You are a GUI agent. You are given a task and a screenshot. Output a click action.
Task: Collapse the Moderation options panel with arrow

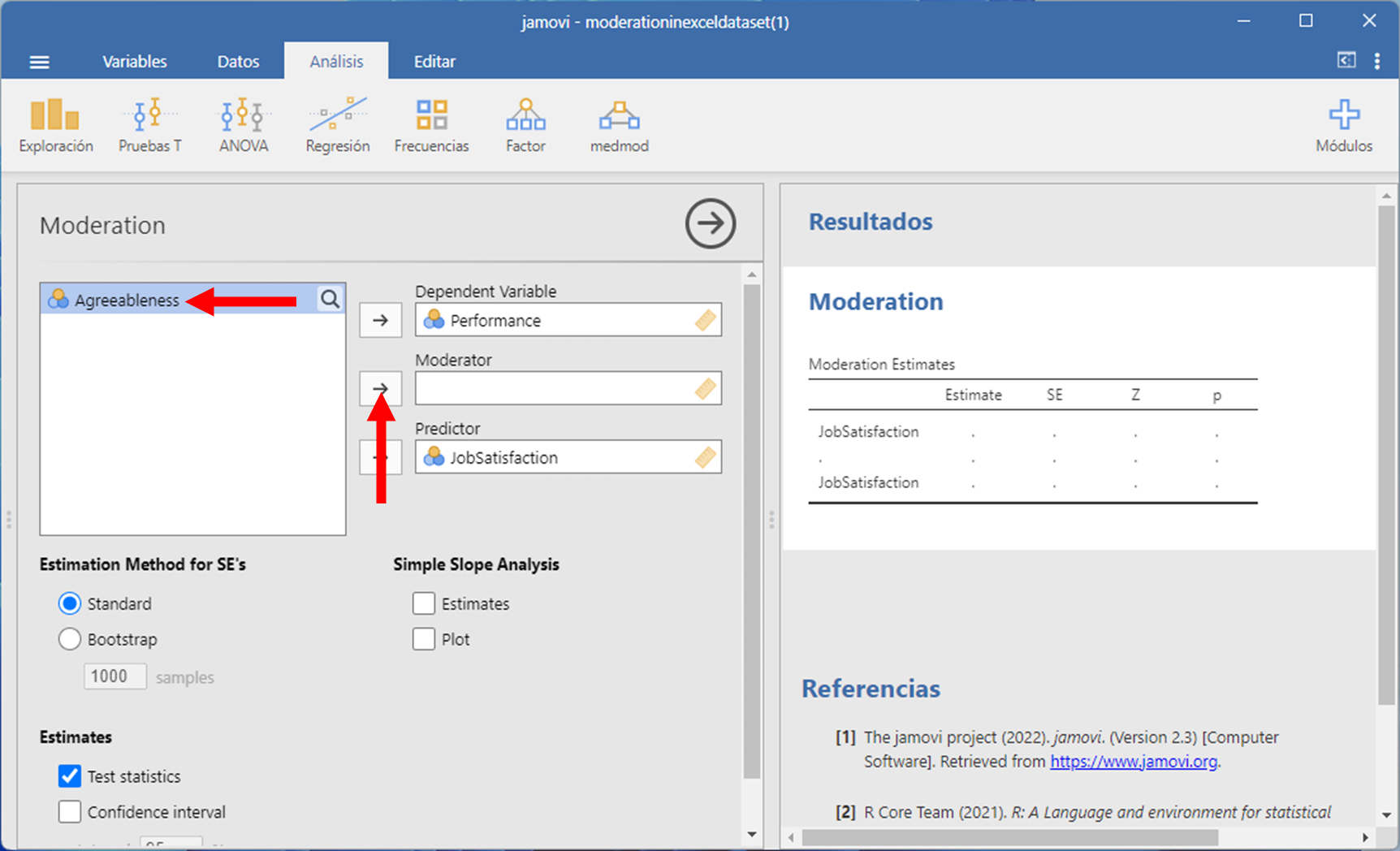coord(710,223)
